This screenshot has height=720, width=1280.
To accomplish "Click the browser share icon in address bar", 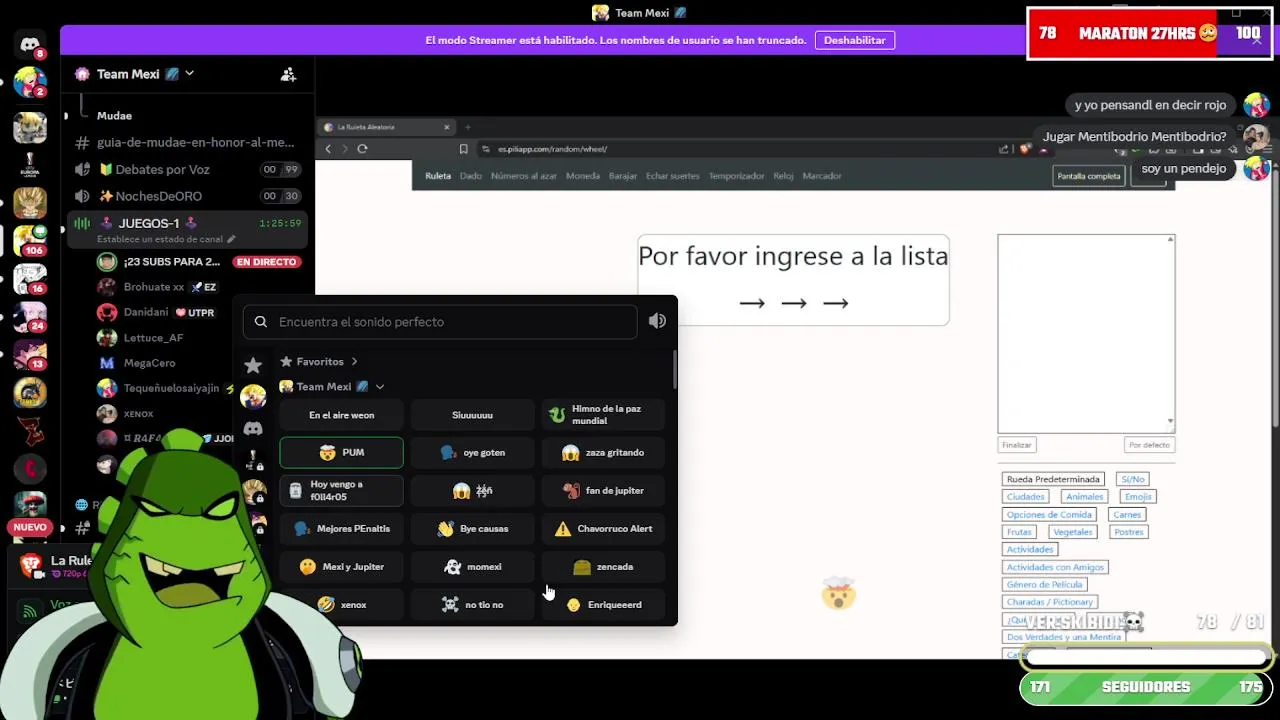I will (x=1003, y=149).
